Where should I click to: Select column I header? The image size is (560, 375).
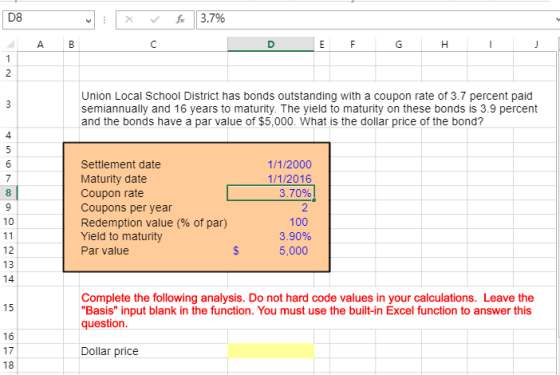click(490, 44)
